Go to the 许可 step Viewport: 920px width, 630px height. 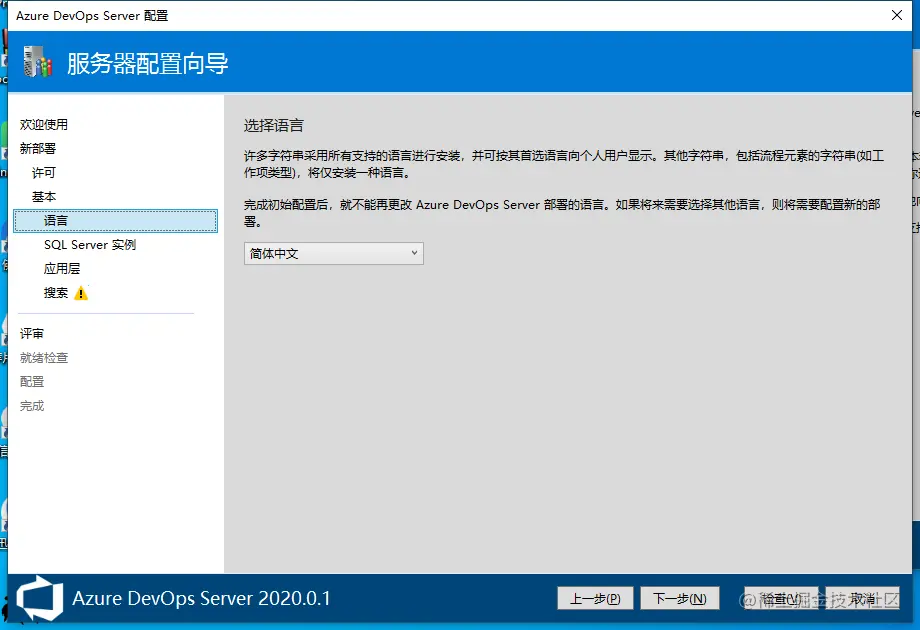(x=43, y=172)
